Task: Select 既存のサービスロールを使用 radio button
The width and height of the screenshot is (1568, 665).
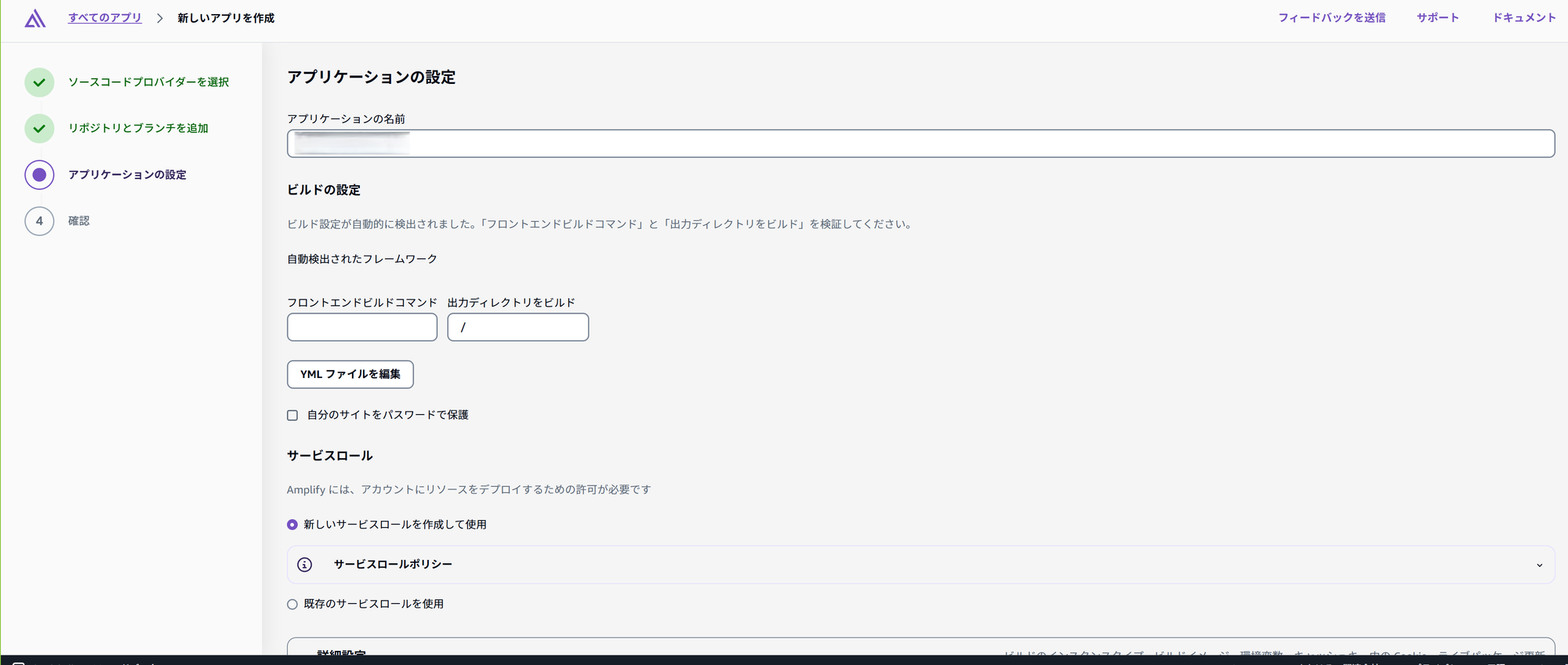Action: tap(292, 605)
